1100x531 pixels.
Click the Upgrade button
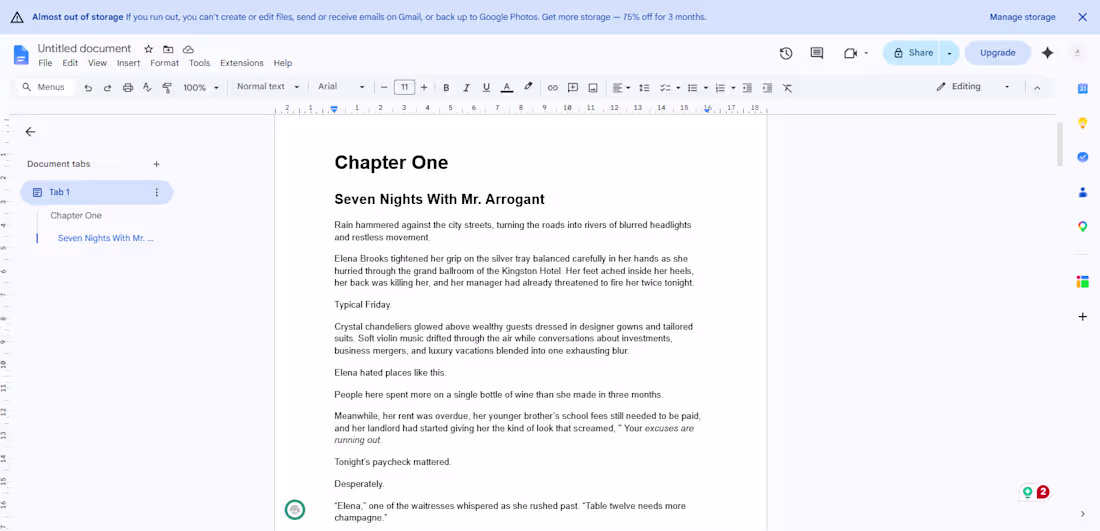tap(998, 53)
